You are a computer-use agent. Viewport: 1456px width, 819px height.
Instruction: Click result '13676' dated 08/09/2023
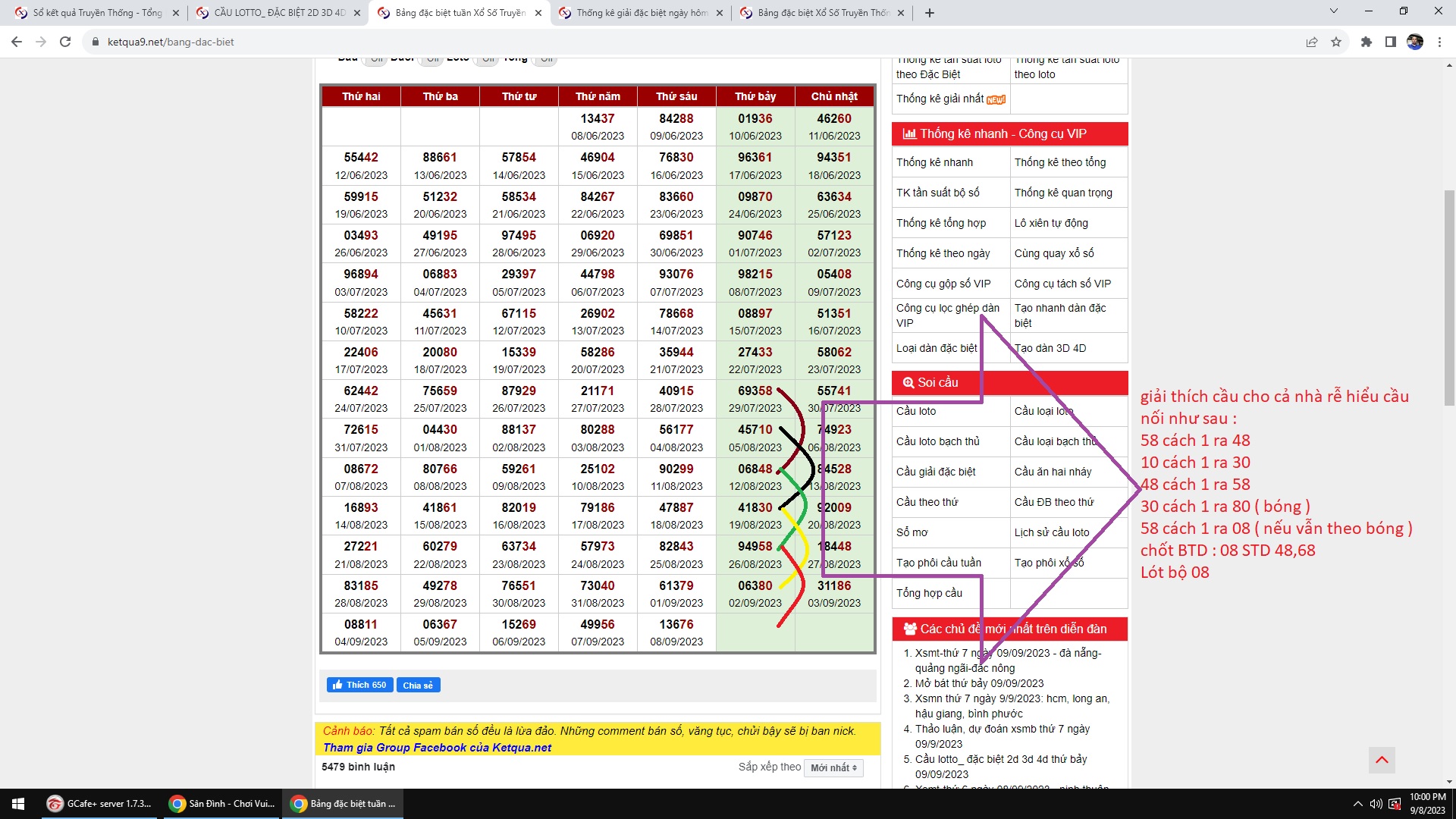click(x=676, y=624)
